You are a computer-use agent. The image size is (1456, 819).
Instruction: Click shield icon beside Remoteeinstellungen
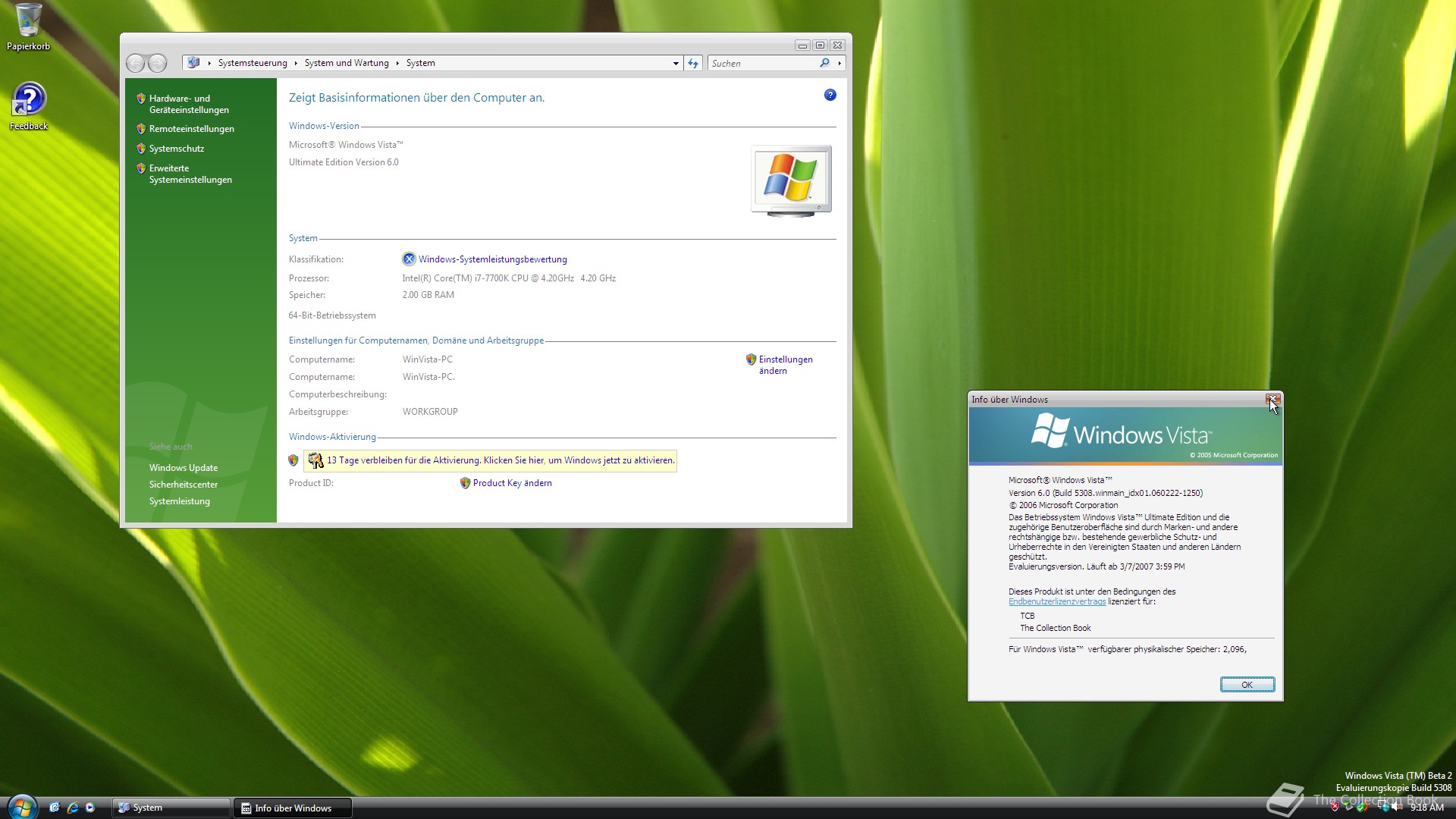coord(141,129)
